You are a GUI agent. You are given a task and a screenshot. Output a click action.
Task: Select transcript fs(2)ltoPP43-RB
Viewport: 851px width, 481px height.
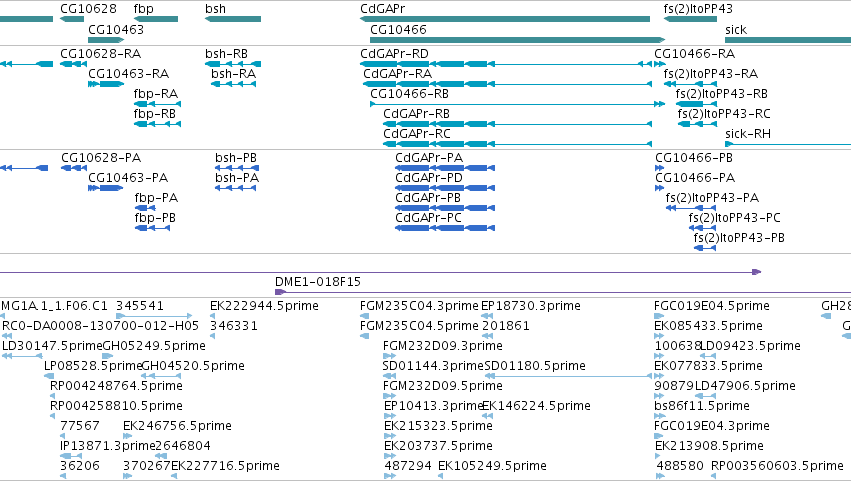click(721, 94)
